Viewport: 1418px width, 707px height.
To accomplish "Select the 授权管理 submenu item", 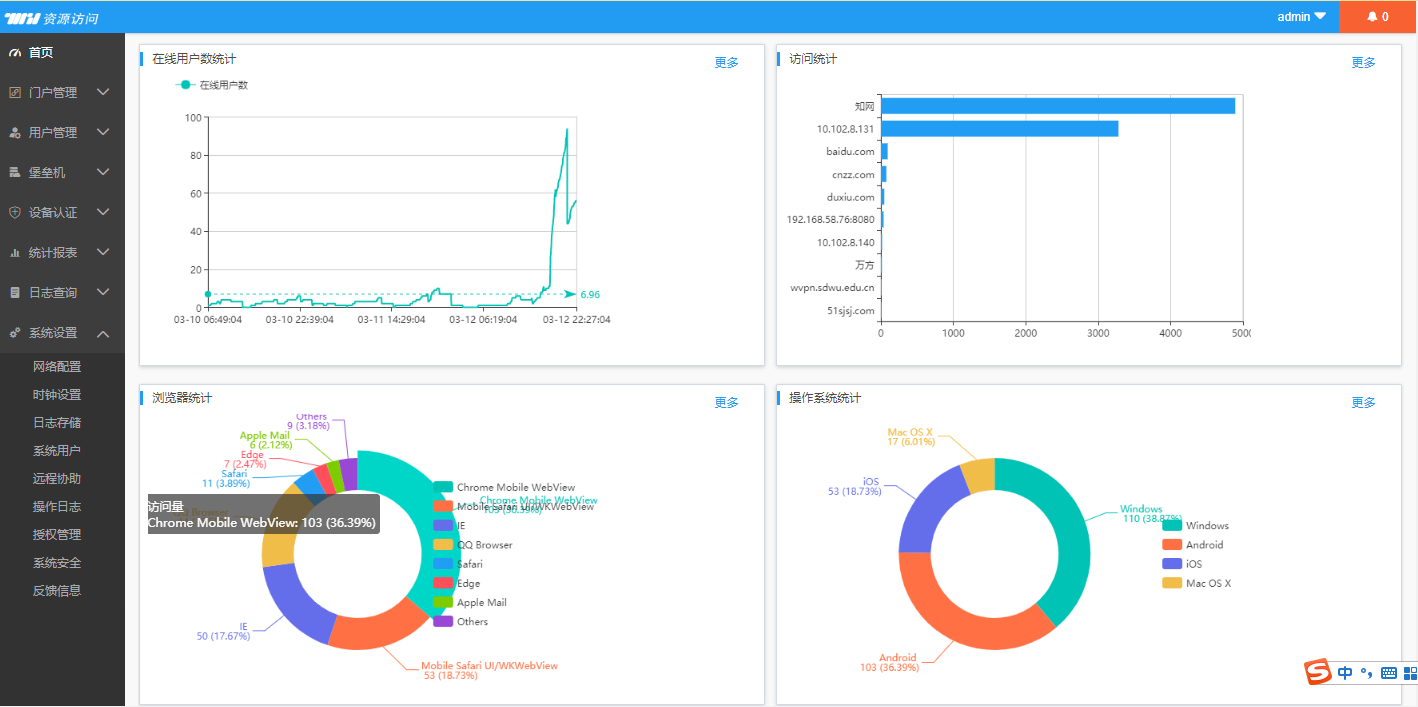I will point(57,535).
